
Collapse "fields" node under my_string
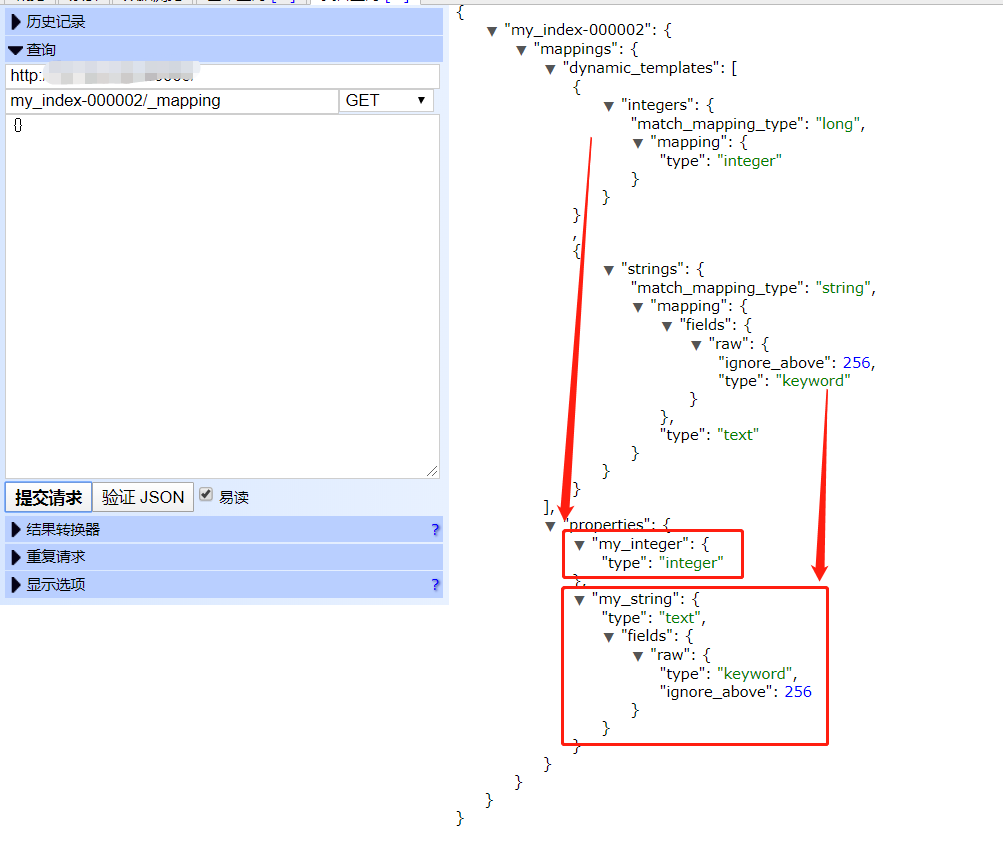click(x=609, y=637)
